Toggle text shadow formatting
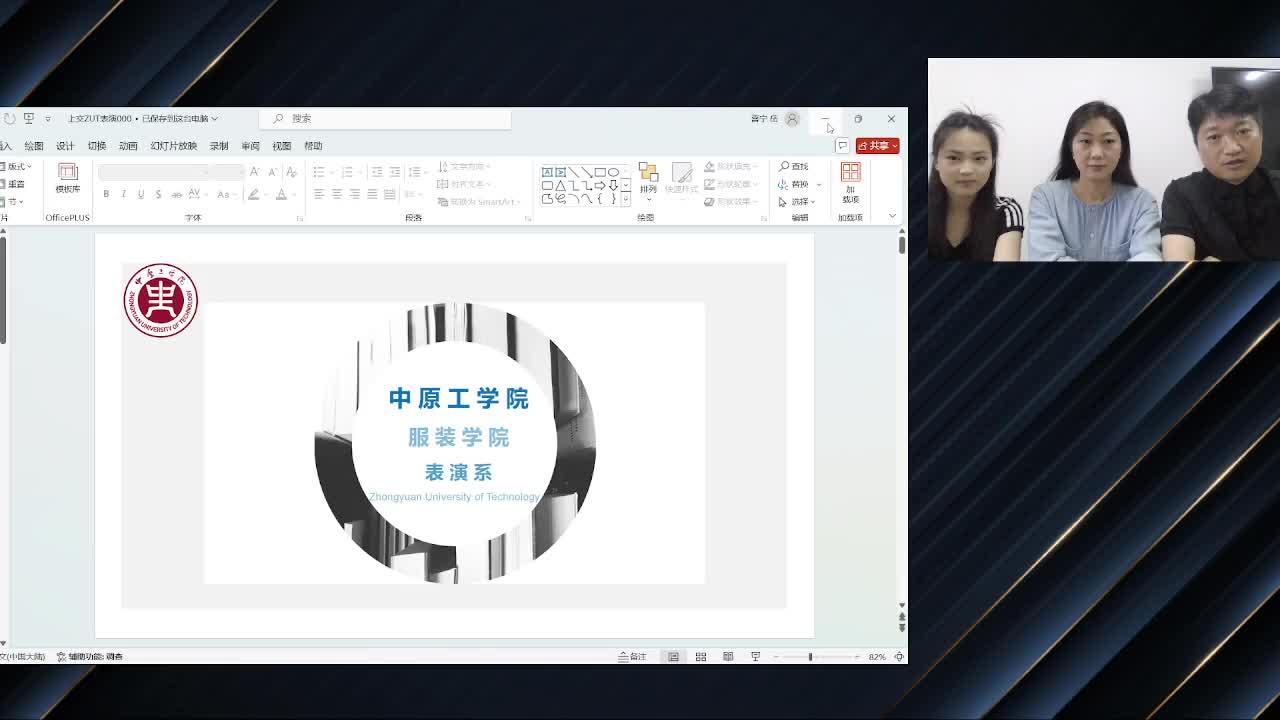 (158, 194)
